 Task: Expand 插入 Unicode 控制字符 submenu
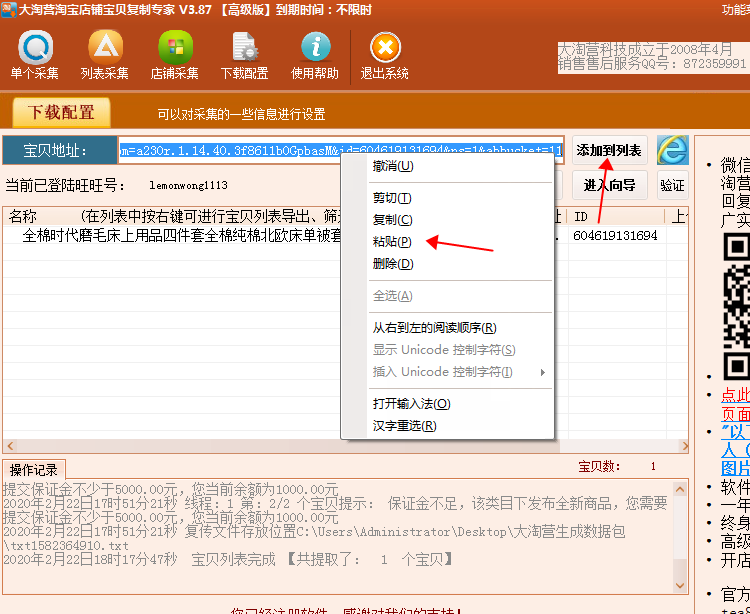click(x=447, y=372)
